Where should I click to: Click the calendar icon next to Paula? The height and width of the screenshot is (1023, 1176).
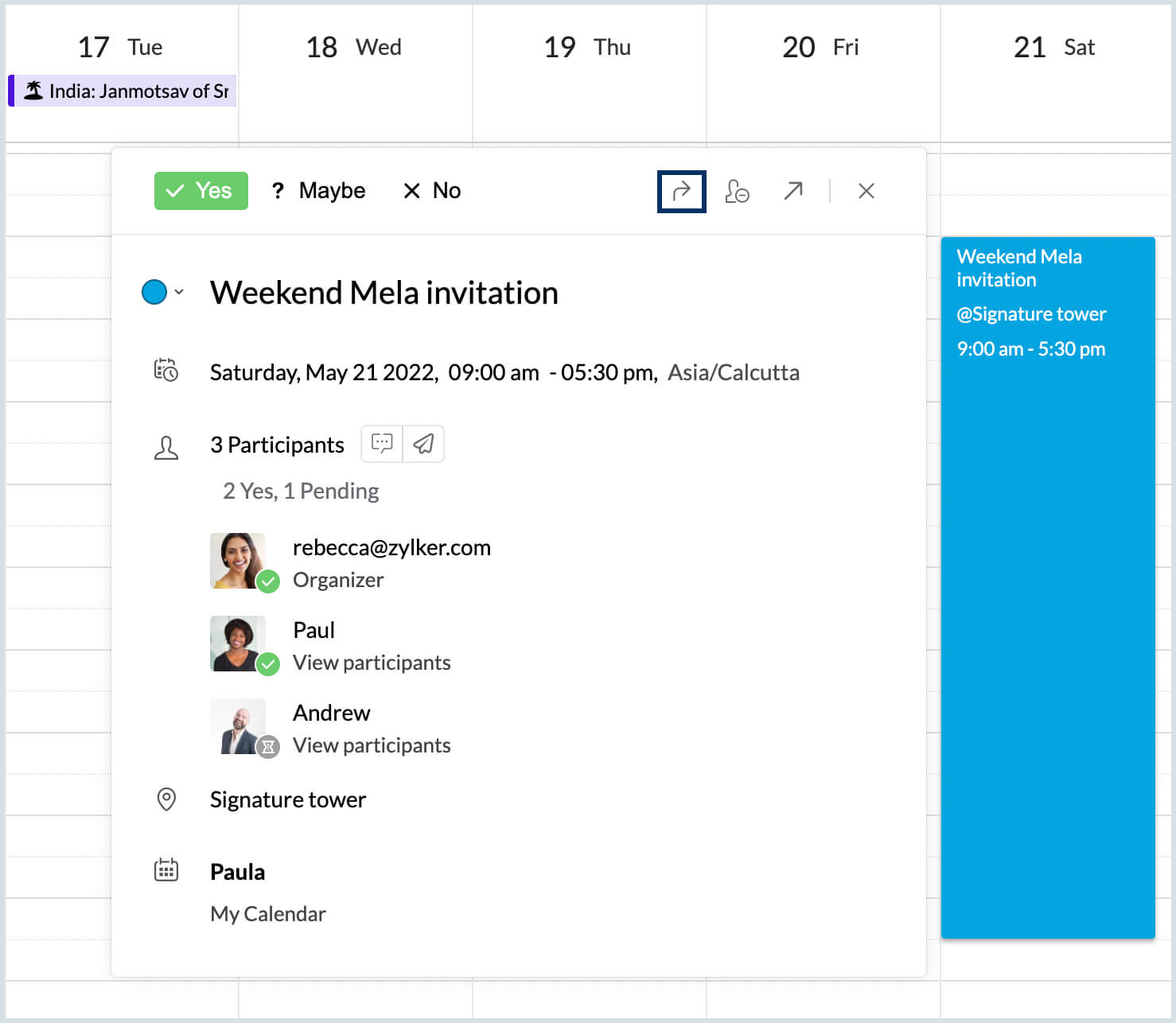tap(166, 870)
